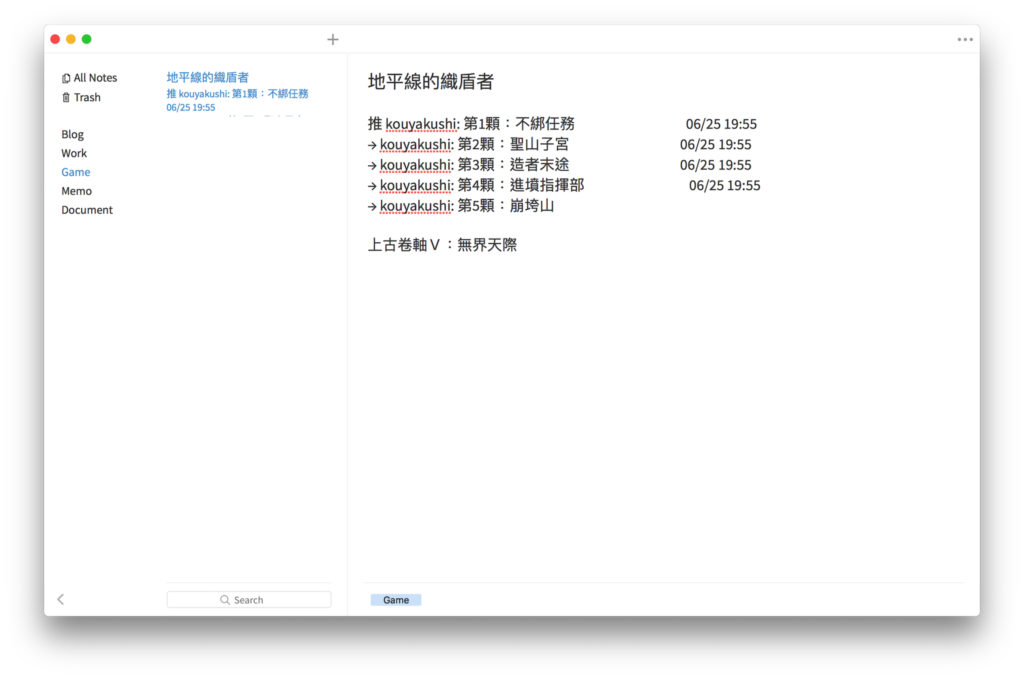Switch to the Memo category
Screen dimensions: 1024x679
click(x=76, y=191)
